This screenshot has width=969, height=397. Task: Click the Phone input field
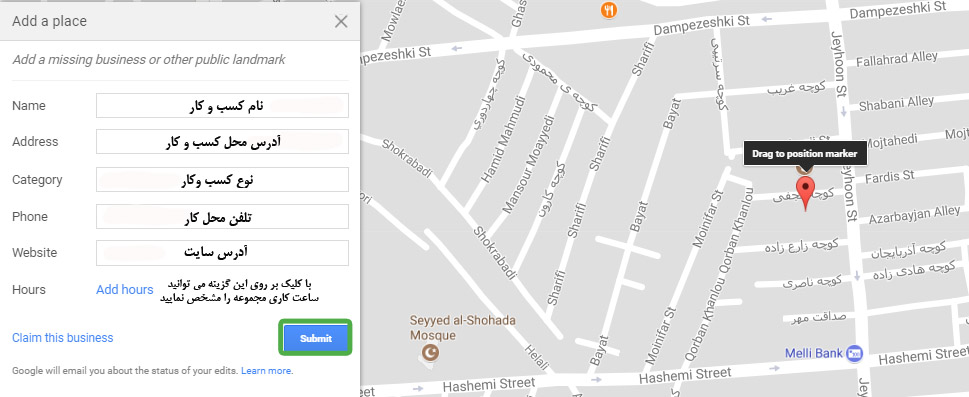222,217
